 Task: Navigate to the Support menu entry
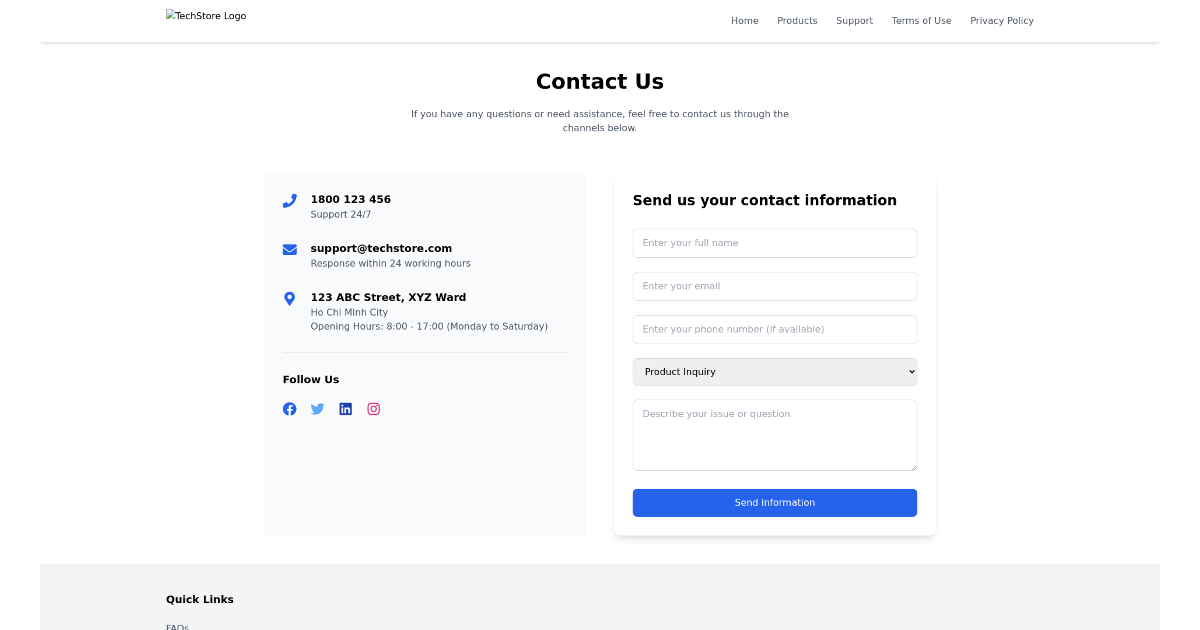point(854,20)
